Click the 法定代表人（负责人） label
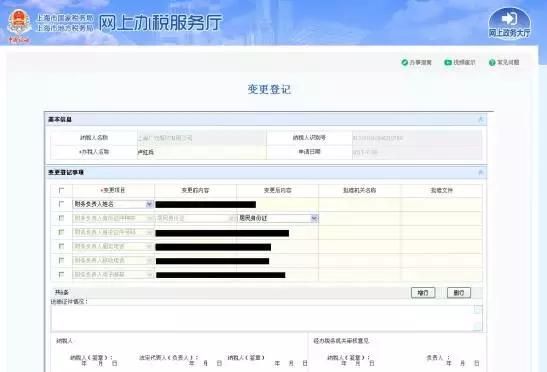 tap(168, 358)
